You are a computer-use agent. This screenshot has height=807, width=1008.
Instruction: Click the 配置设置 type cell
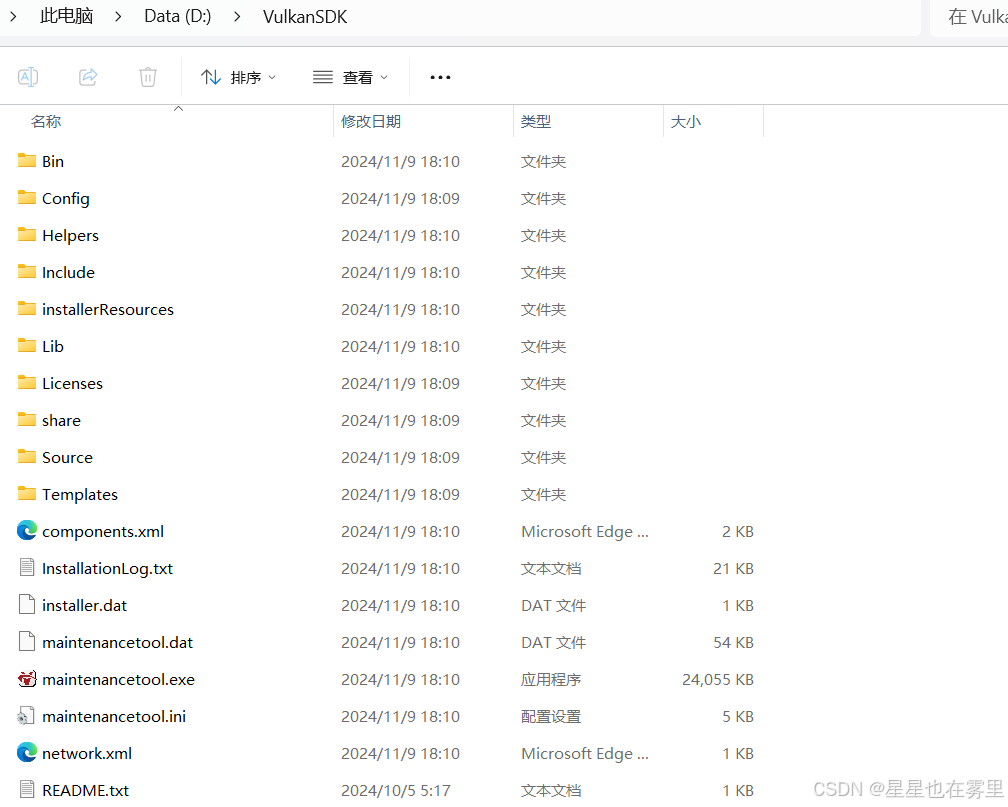pyautogui.click(x=551, y=716)
